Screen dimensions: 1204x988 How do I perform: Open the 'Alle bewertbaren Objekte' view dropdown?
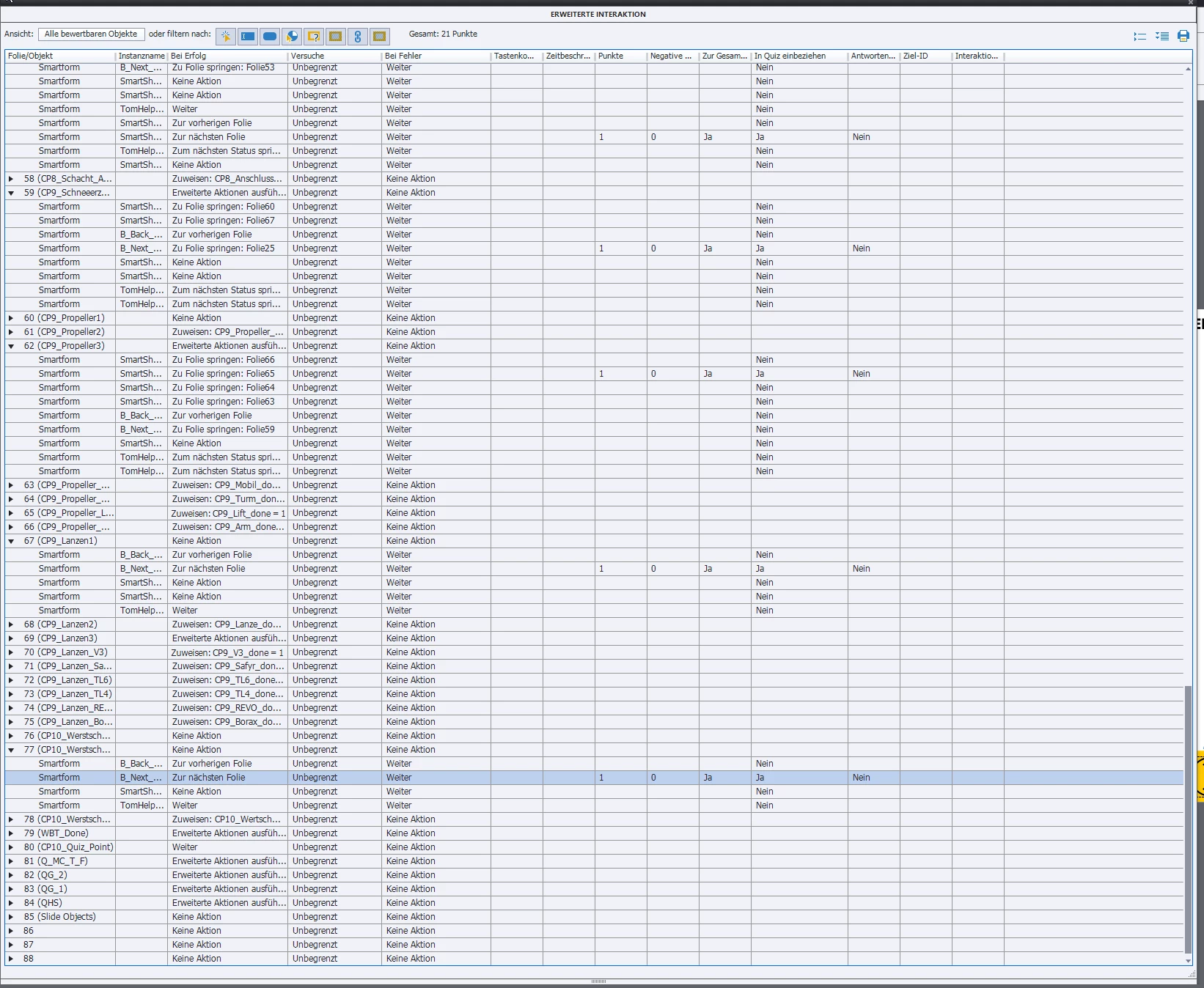point(91,34)
